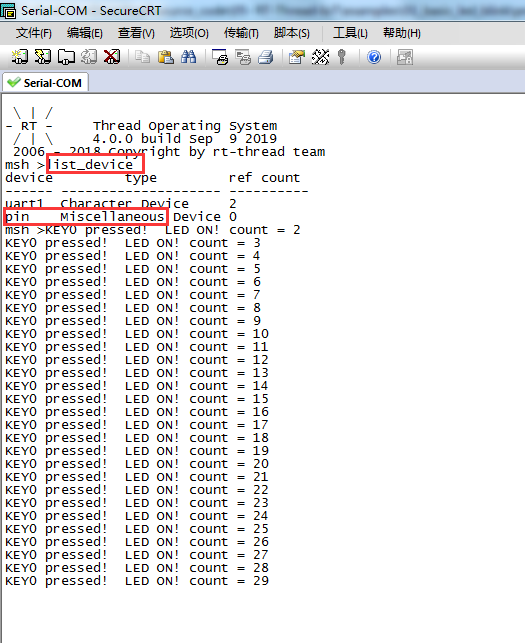Open the 文件(F) menu
Image resolution: width=525 pixels, height=643 pixels.
(34, 33)
